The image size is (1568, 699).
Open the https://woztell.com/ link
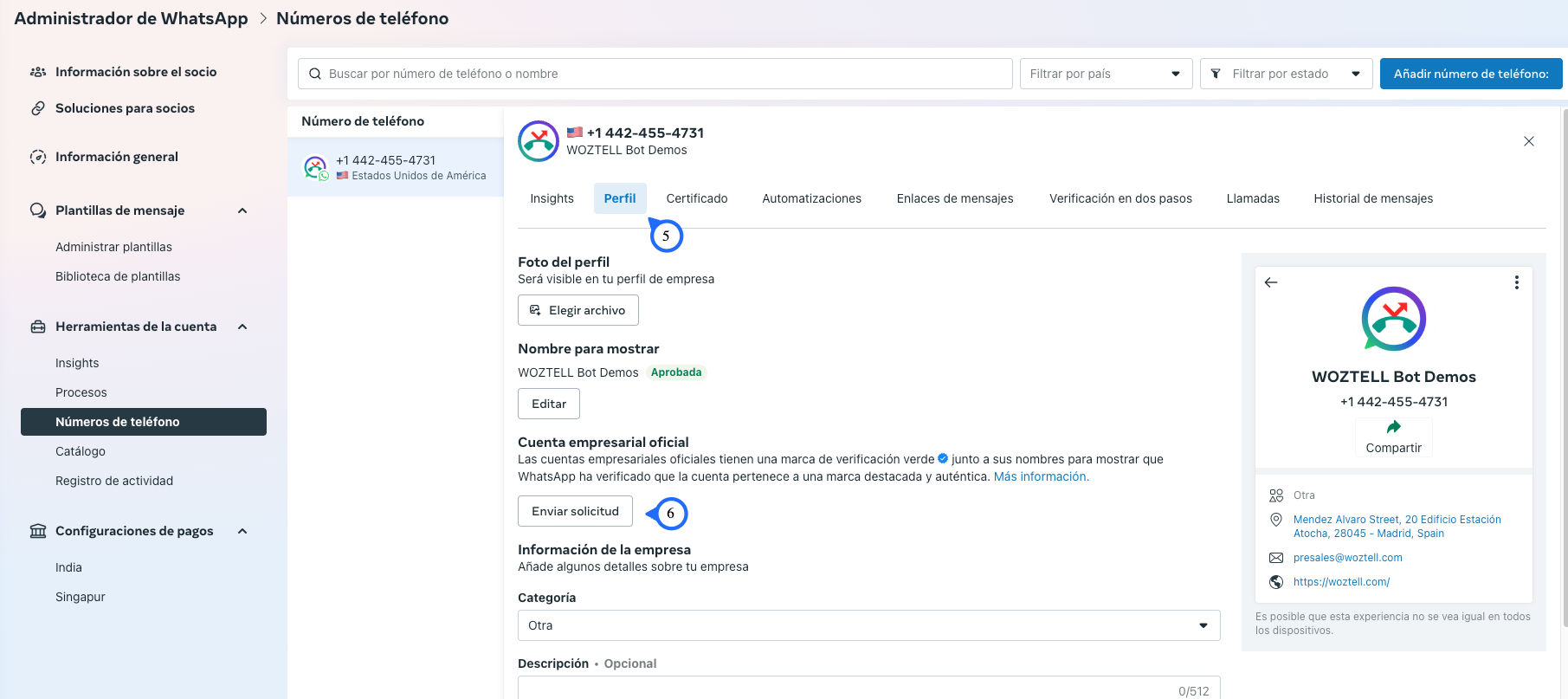coord(1342,582)
